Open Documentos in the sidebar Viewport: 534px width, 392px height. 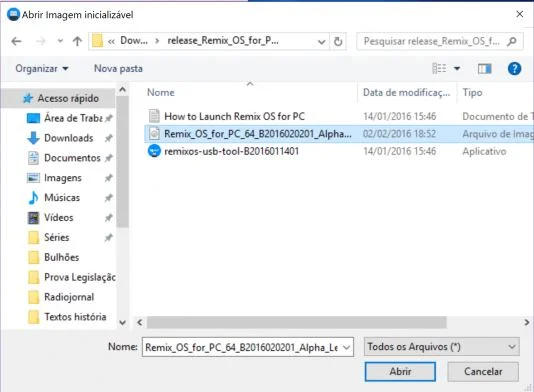[72, 158]
